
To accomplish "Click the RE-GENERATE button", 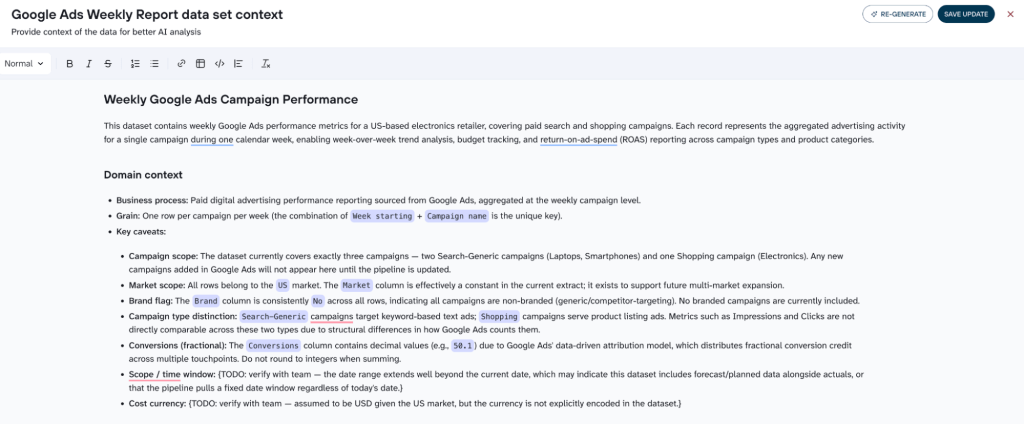I will pos(897,14).
